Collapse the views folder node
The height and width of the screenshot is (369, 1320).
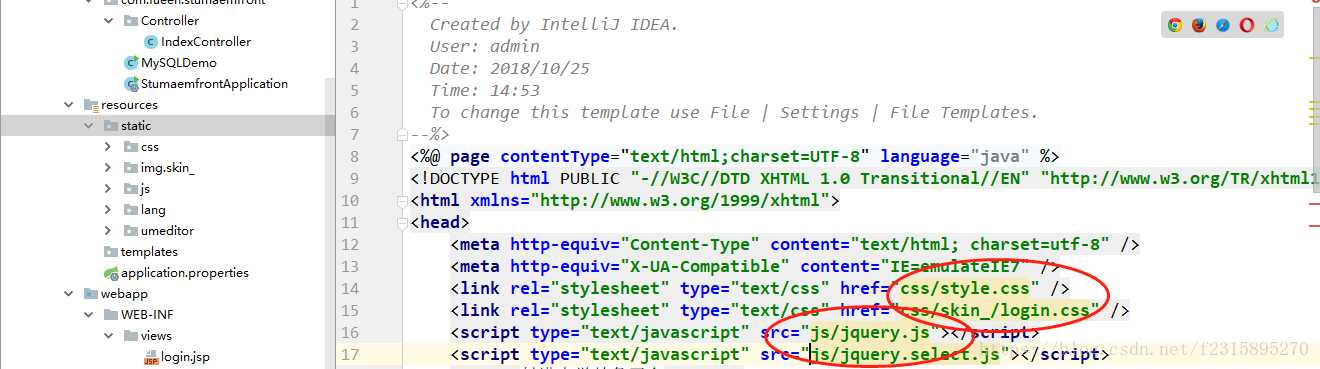tap(108, 336)
